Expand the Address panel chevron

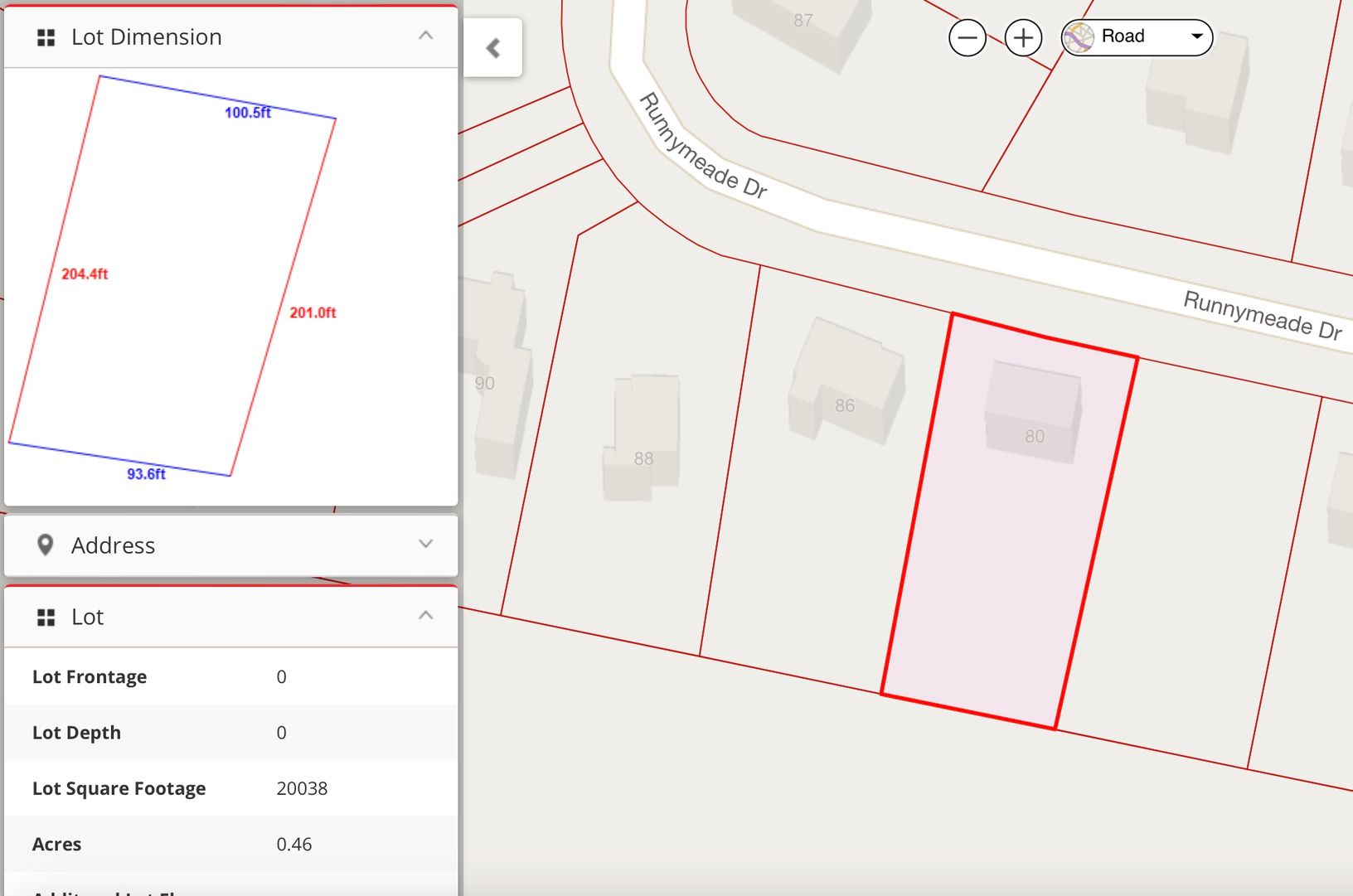(425, 544)
